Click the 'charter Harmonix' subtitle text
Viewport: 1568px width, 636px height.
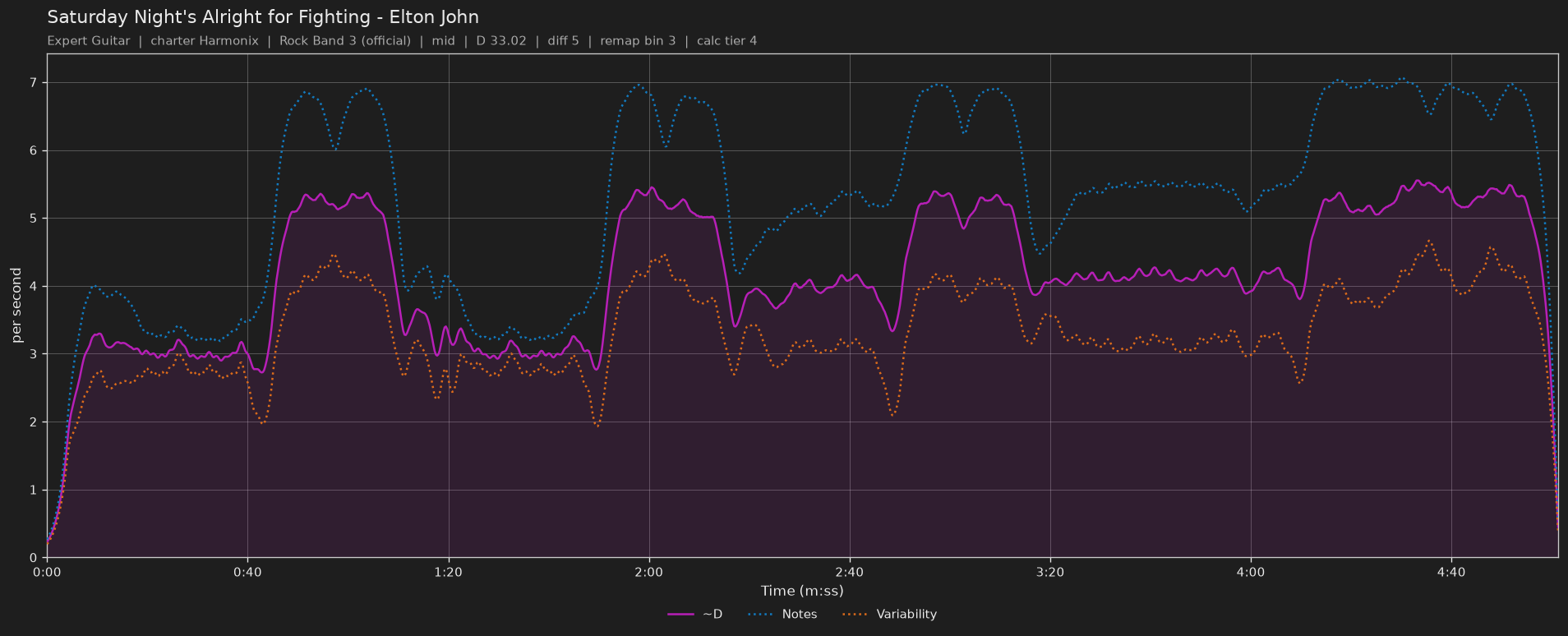[x=205, y=41]
